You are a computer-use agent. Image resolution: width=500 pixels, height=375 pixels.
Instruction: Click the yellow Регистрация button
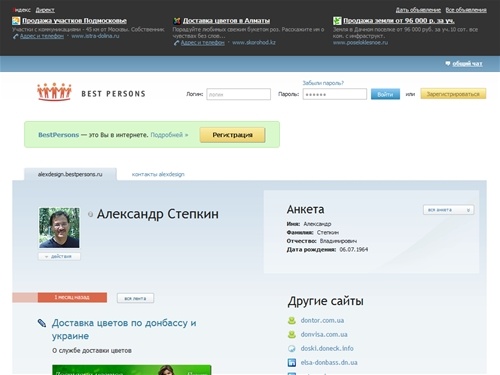[x=232, y=135]
